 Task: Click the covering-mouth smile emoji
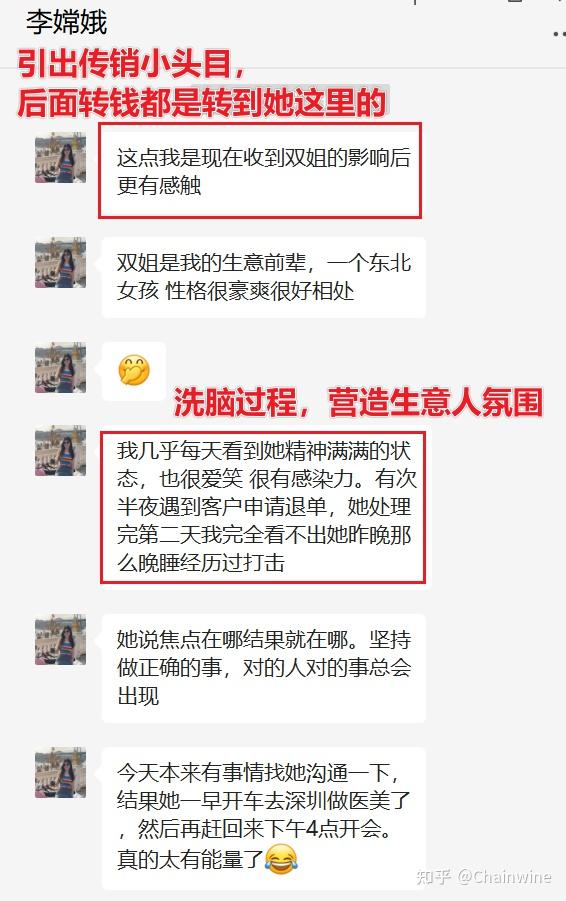(x=134, y=370)
